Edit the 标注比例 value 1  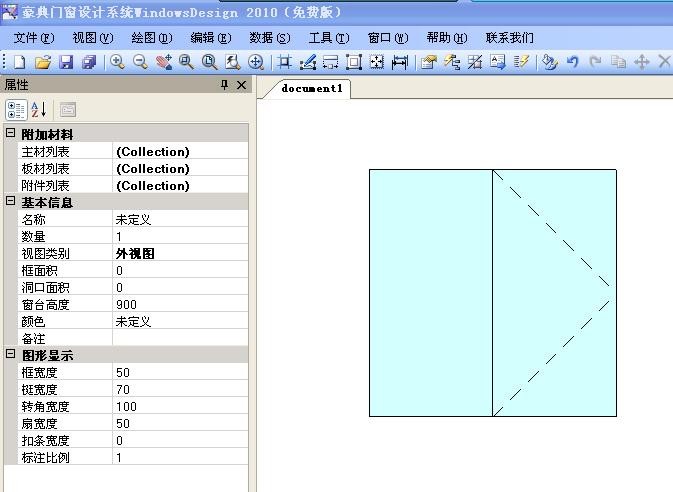pyautogui.click(x=180, y=458)
